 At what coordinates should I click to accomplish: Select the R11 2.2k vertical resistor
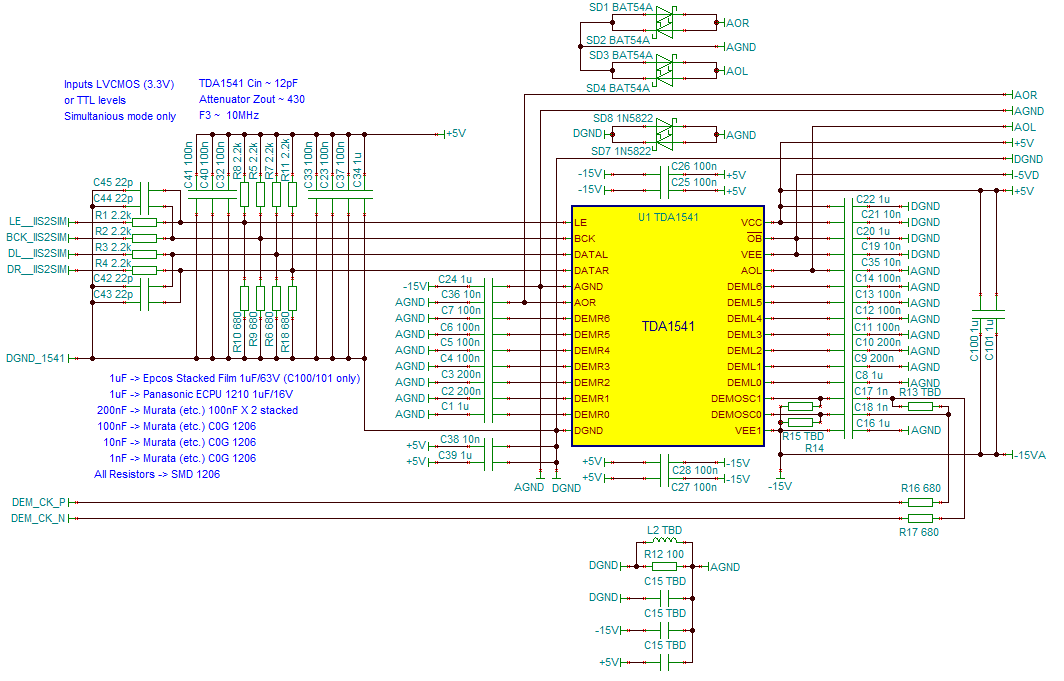click(x=292, y=195)
